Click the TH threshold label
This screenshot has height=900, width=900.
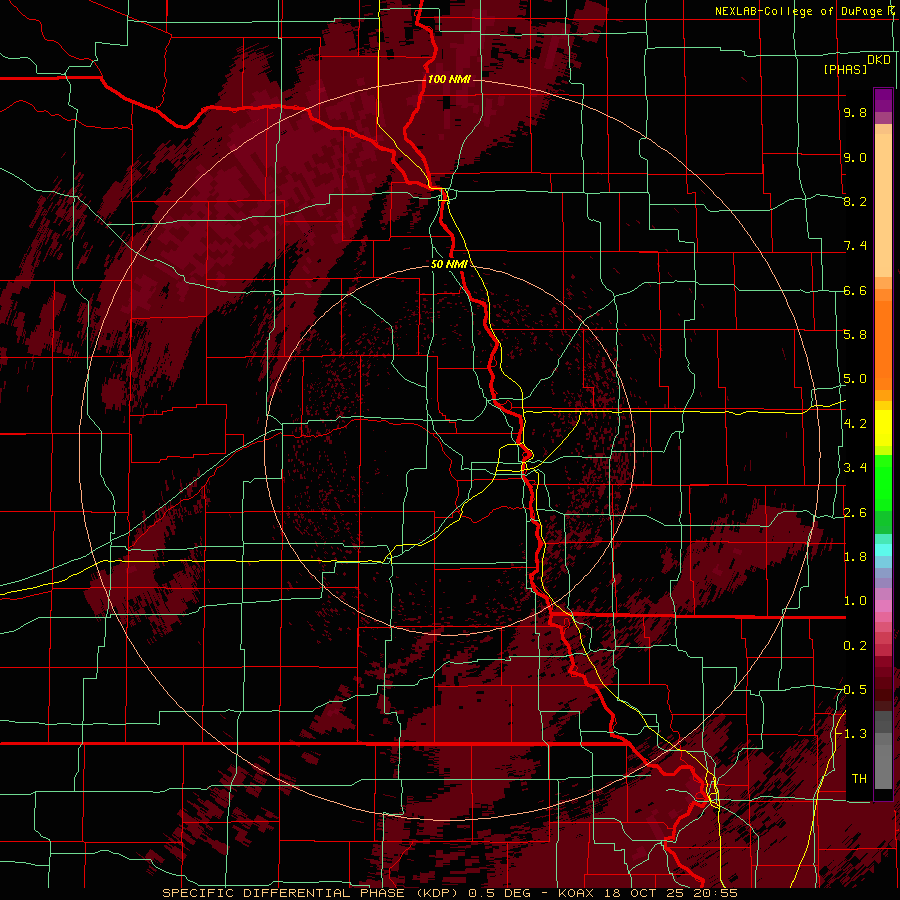tap(859, 779)
